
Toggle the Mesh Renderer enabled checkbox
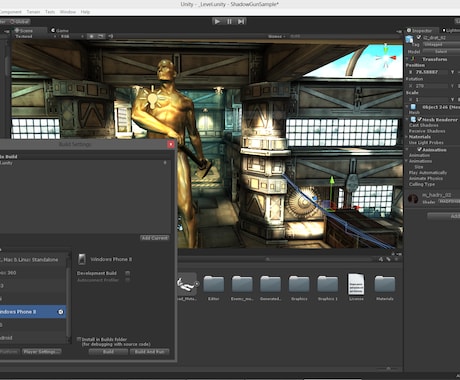point(420,119)
